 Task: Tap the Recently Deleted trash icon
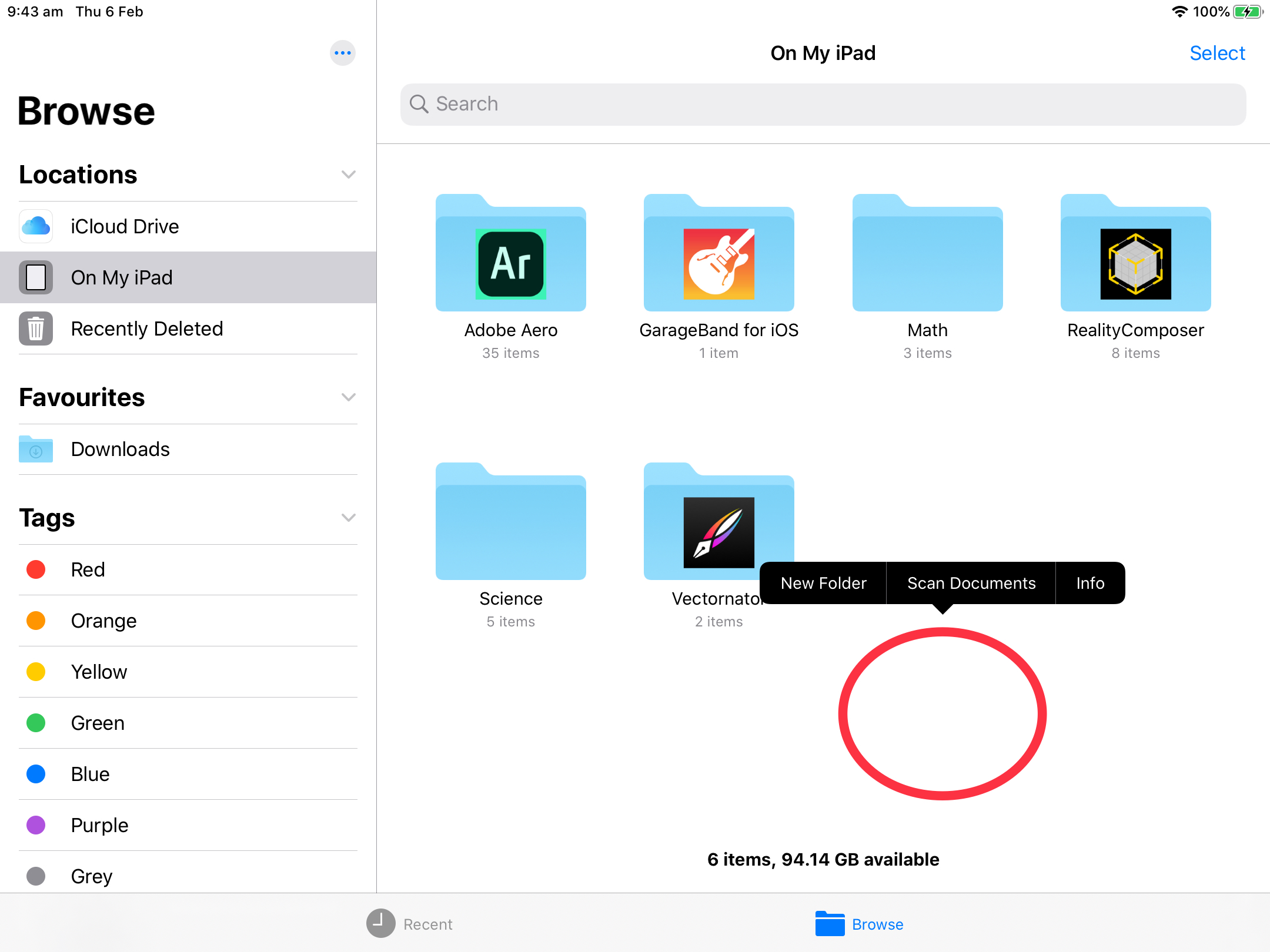coord(36,328)
